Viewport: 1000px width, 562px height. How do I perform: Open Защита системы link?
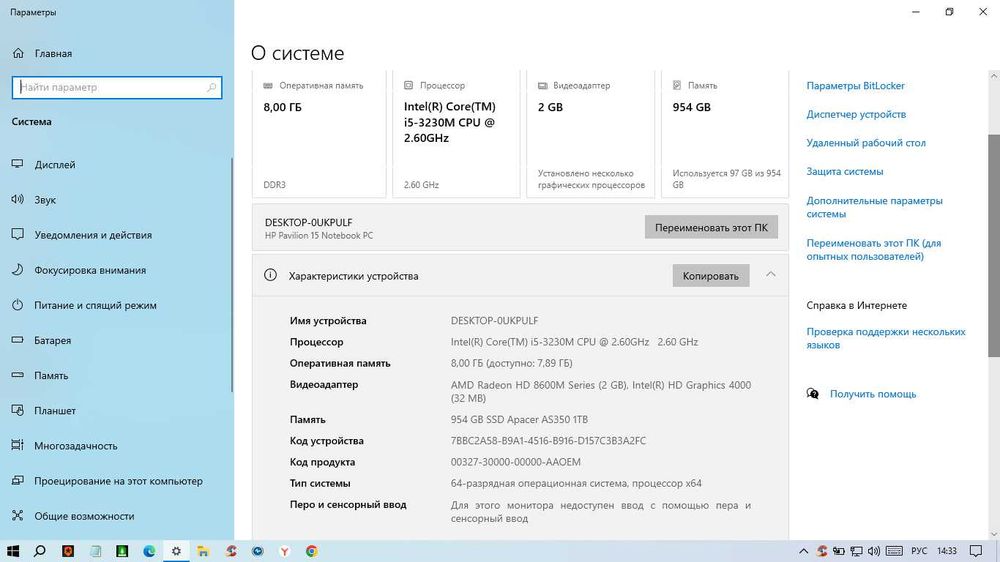[x=844, y=171]
